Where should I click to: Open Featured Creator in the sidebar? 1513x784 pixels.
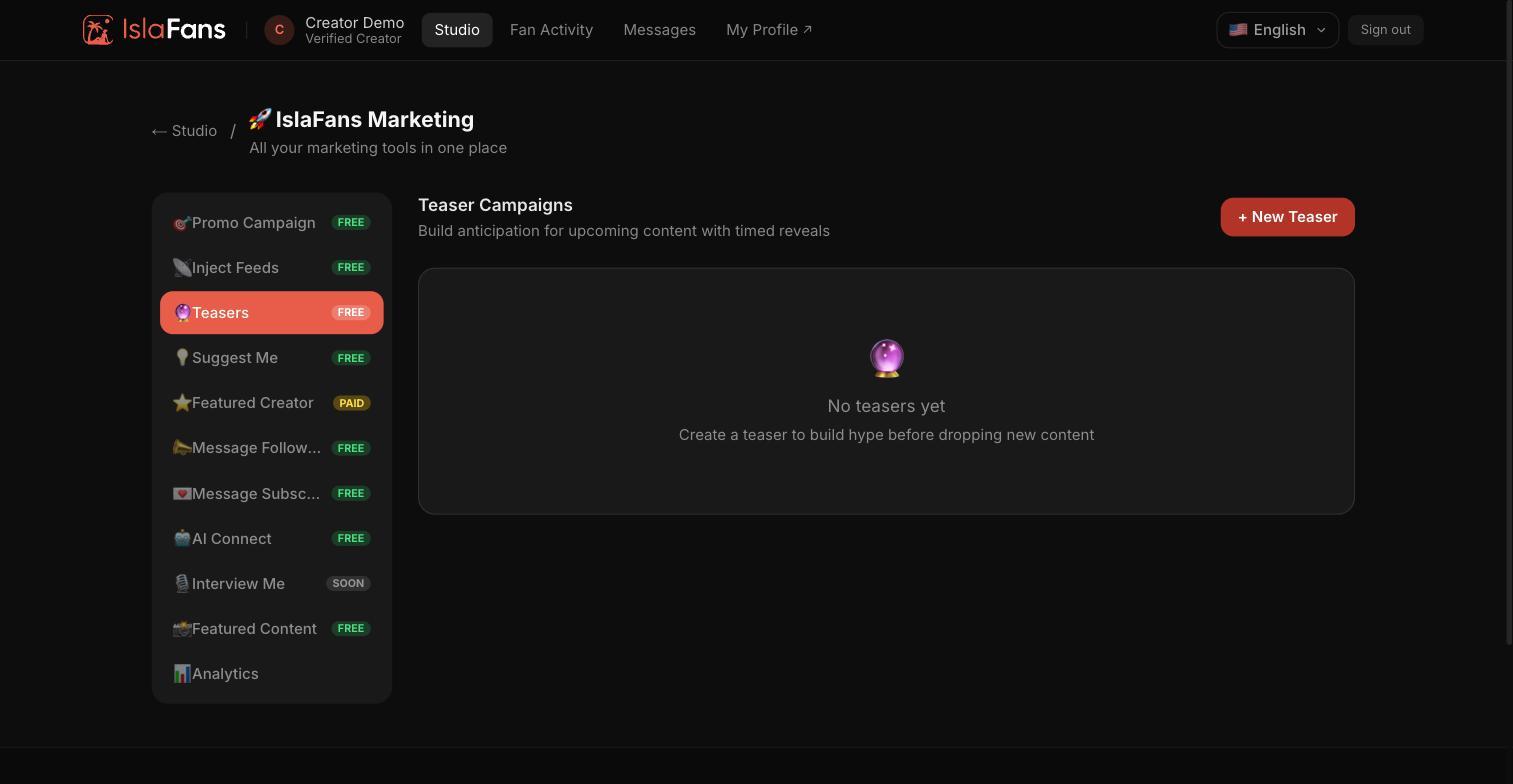click(x=272, y=403)
